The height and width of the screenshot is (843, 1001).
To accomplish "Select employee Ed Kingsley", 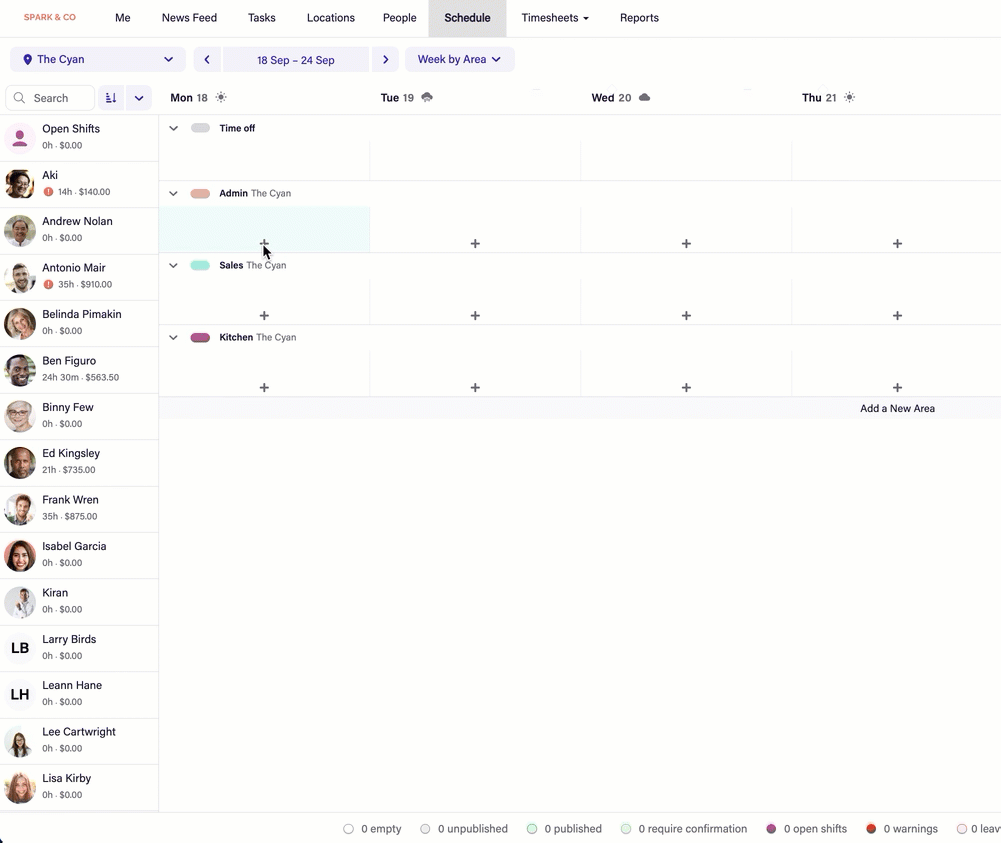I will pyautogui.click(x=79, y=463).
